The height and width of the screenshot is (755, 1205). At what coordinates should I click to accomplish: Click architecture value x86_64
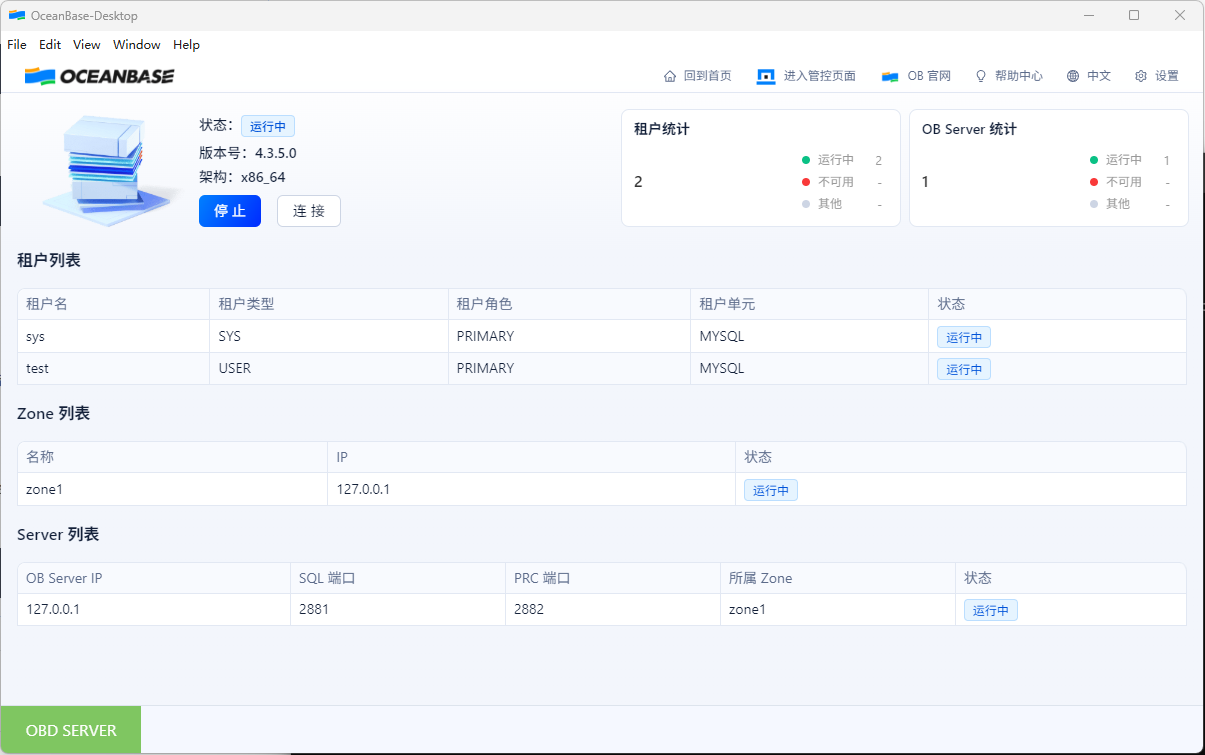[x=263, y=177]
